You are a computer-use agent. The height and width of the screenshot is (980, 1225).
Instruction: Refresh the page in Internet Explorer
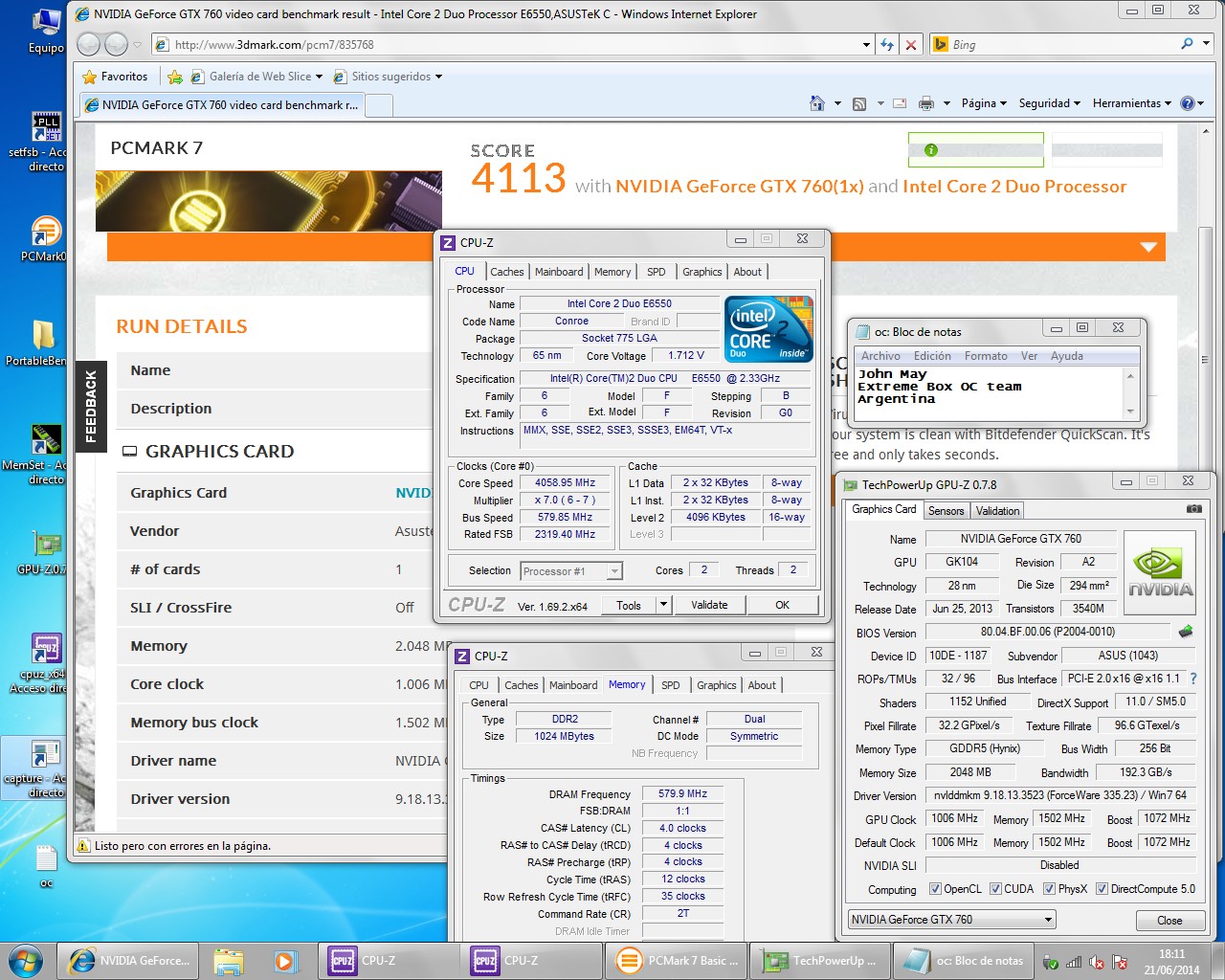click(887, 44)
